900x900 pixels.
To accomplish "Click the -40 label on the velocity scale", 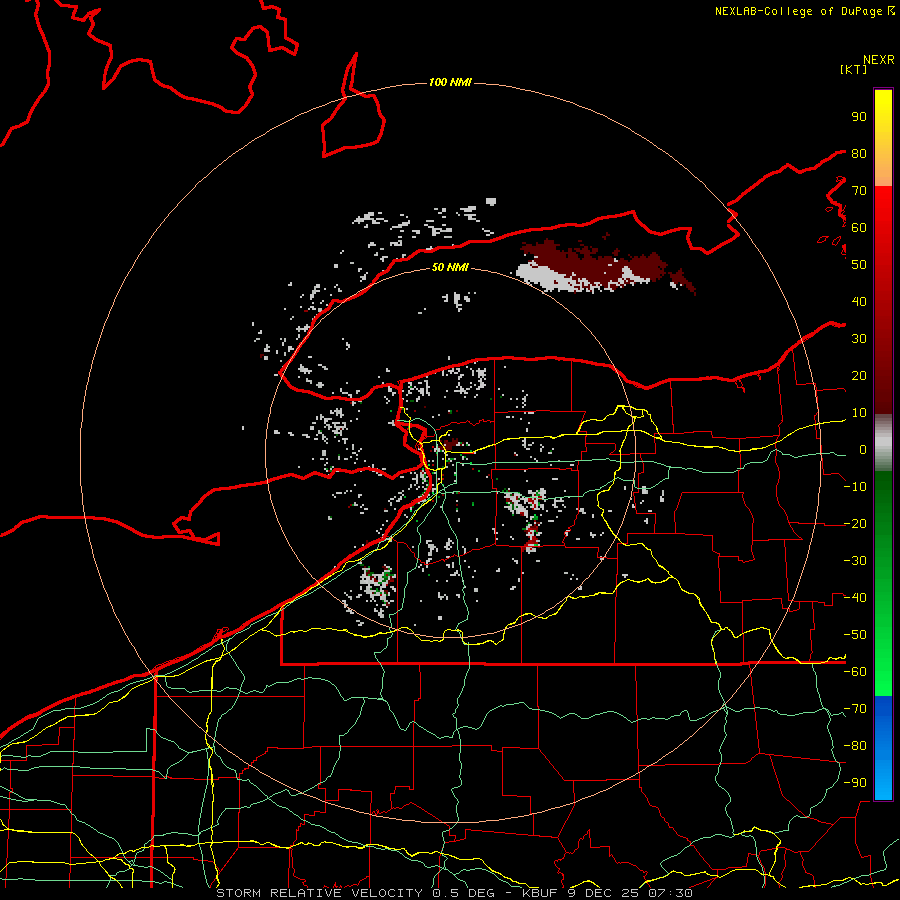I will pos(855,598).
